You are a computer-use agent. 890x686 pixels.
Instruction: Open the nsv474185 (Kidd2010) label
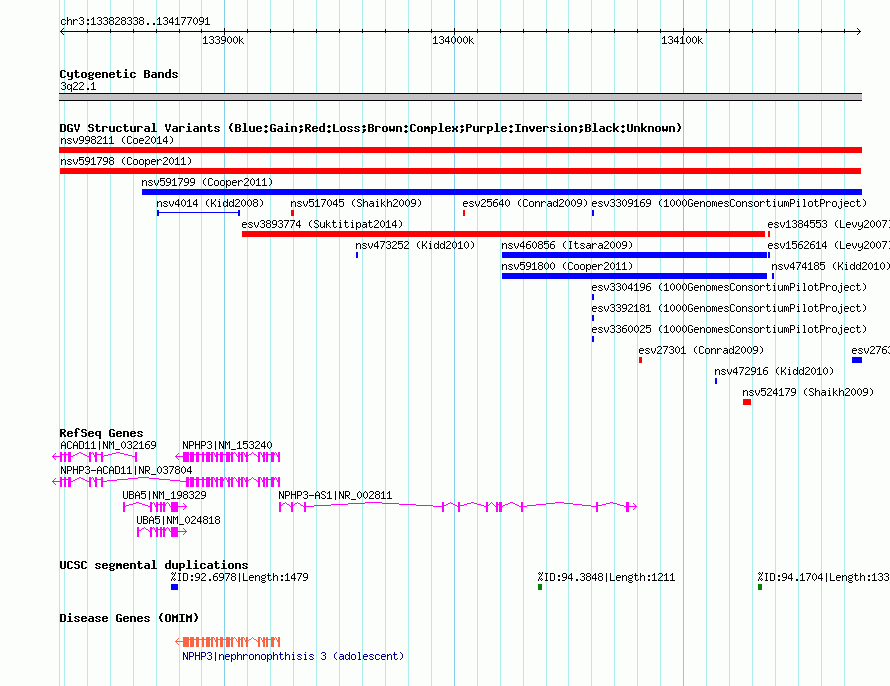(x=830, y=266)
